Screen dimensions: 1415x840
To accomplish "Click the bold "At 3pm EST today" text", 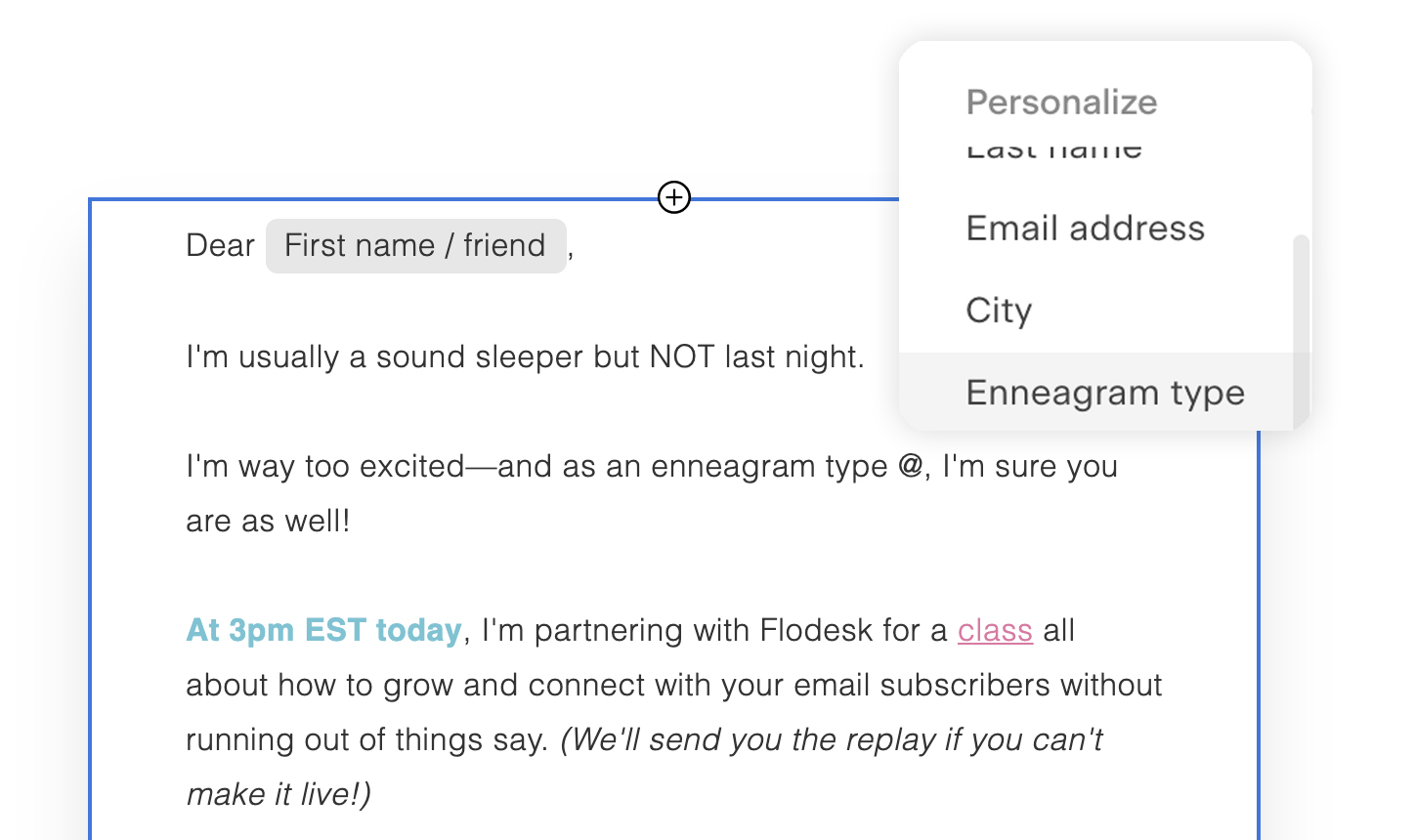I will point(323,631).
